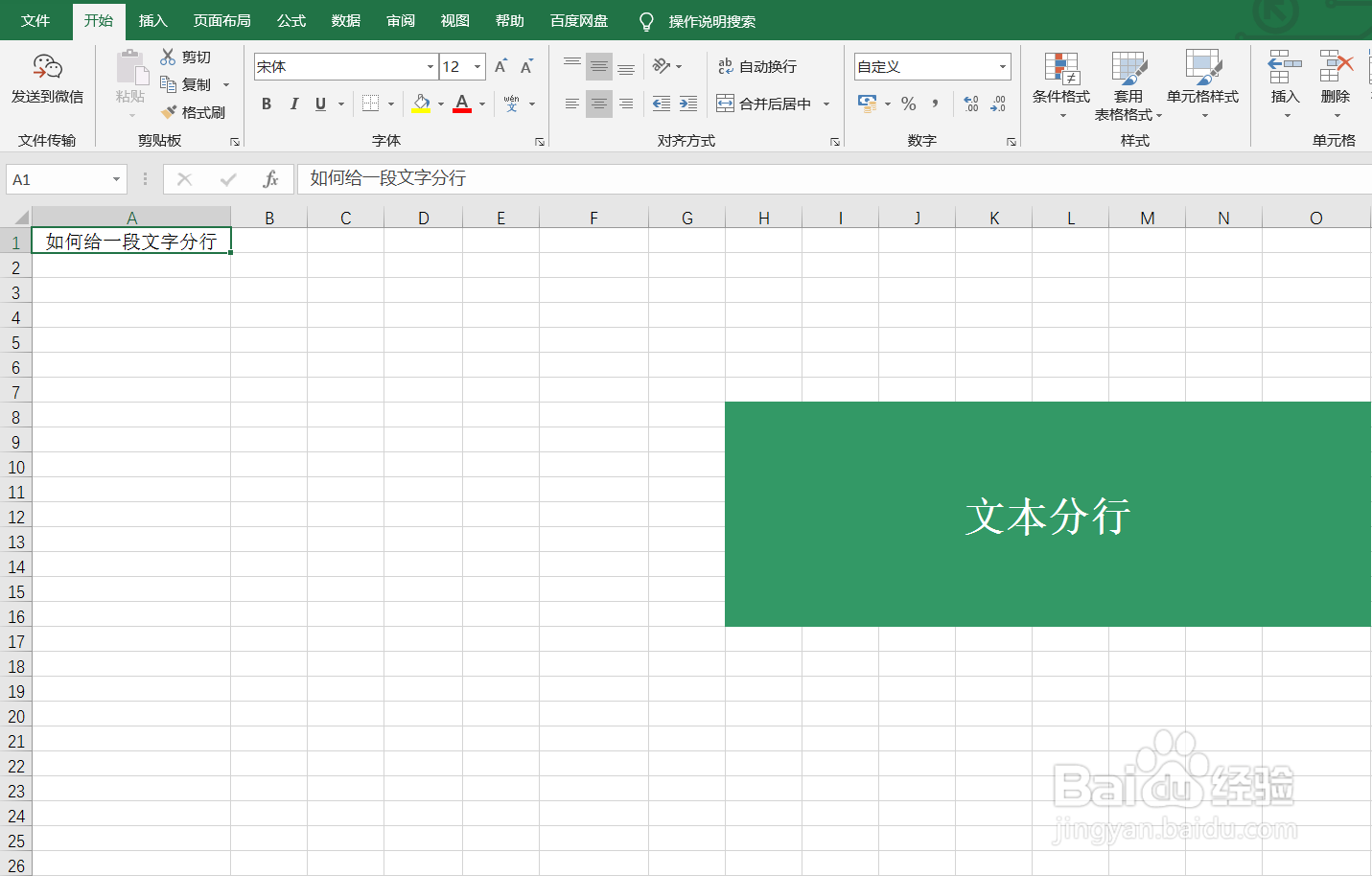Click Insert cells (插入) icon

tap(1285, 67)
